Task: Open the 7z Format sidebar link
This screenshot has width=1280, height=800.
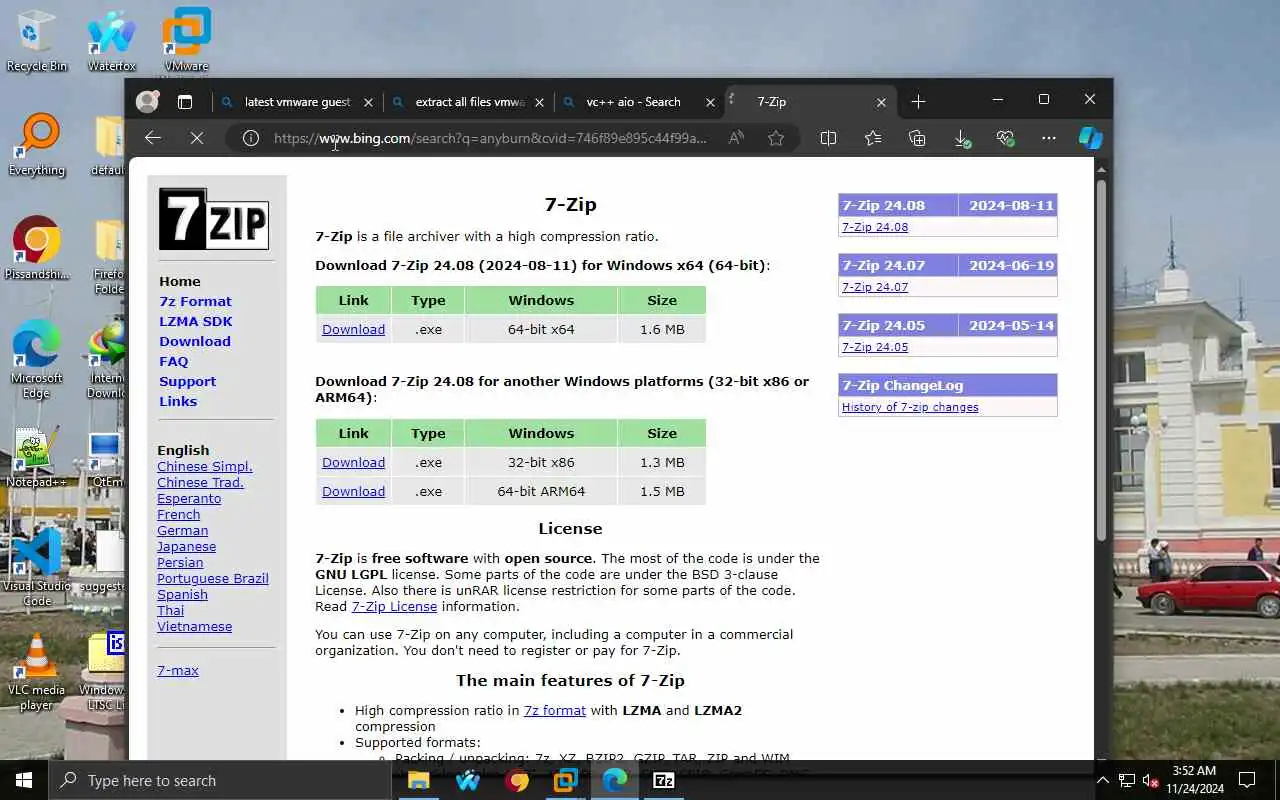Action: [195, 301]
